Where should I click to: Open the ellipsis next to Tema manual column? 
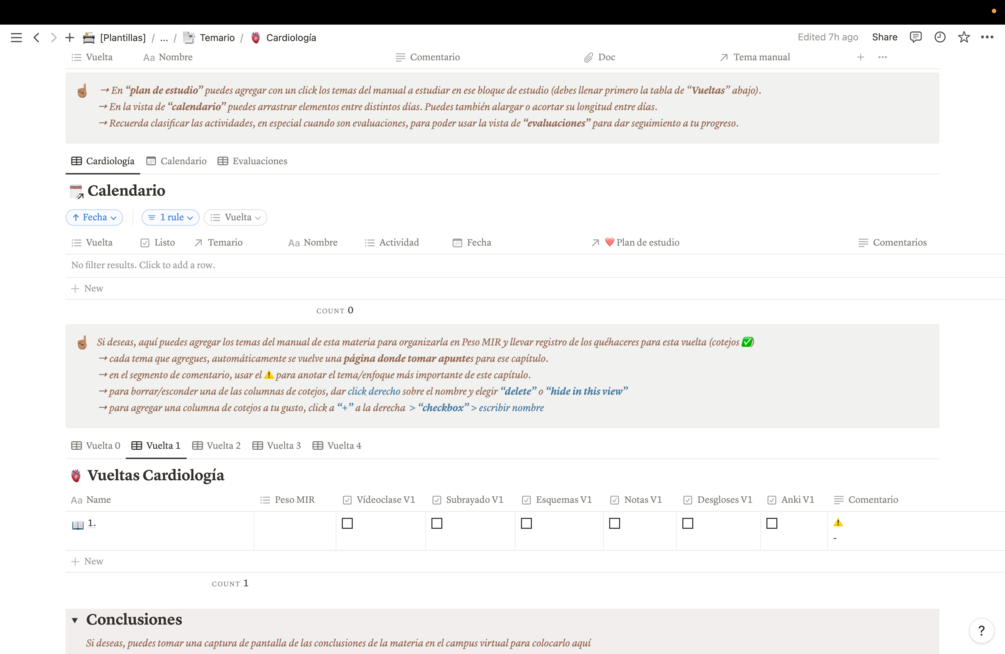click(883, 57)
